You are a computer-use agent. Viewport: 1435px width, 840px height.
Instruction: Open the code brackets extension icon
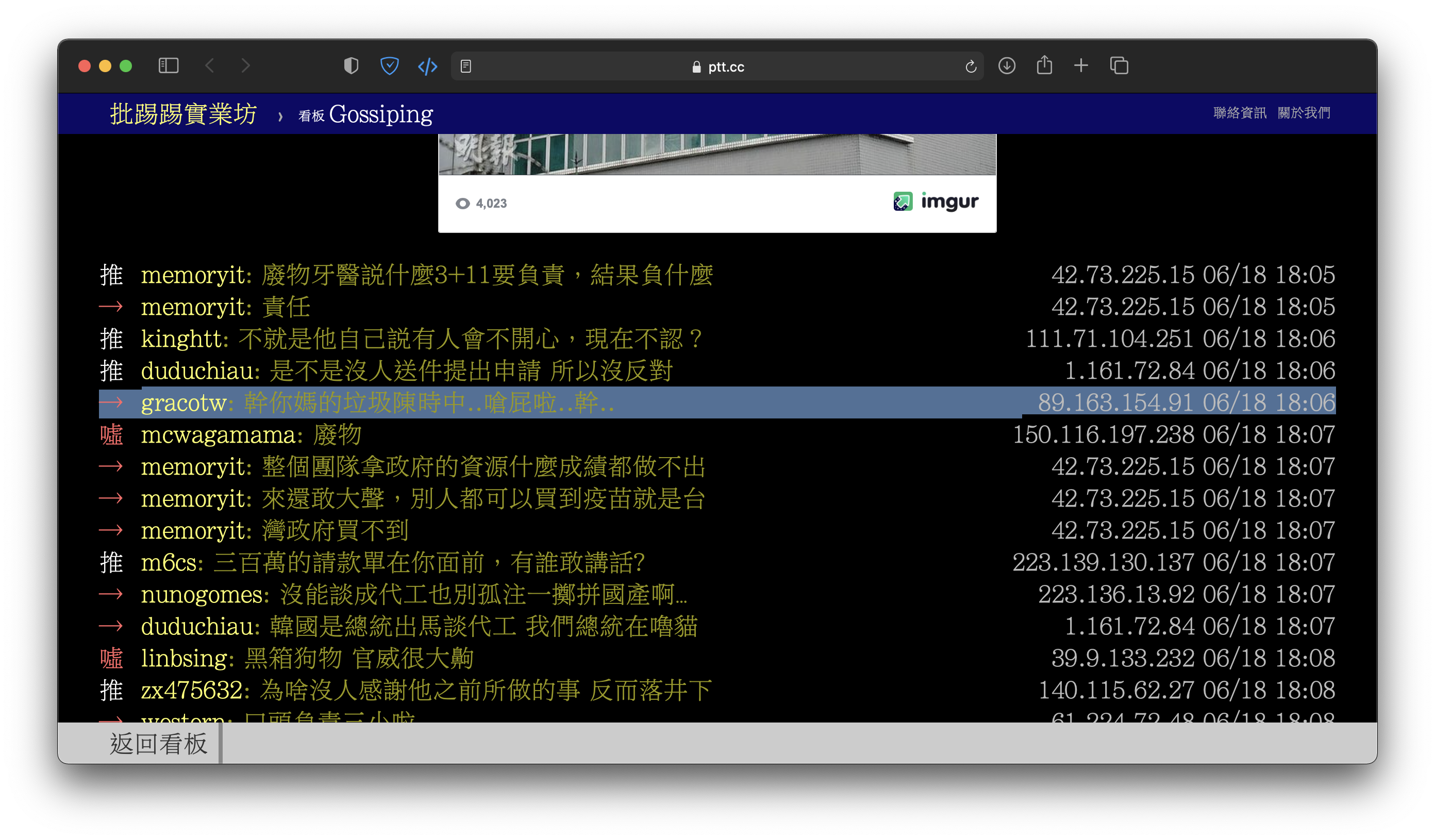point(428,66)
